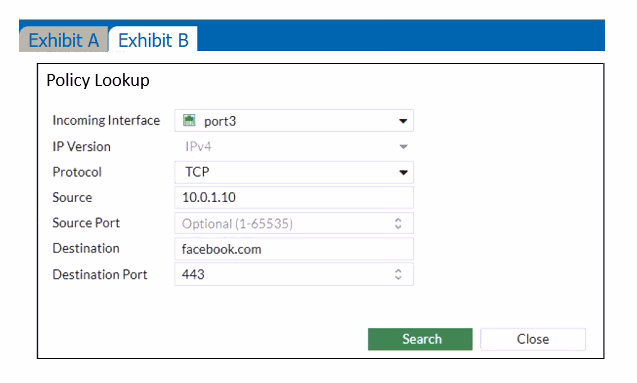Viewport: 637px width, 383px height.
Task: Click the Destination field with facebook.com
Action: point(294,249)
